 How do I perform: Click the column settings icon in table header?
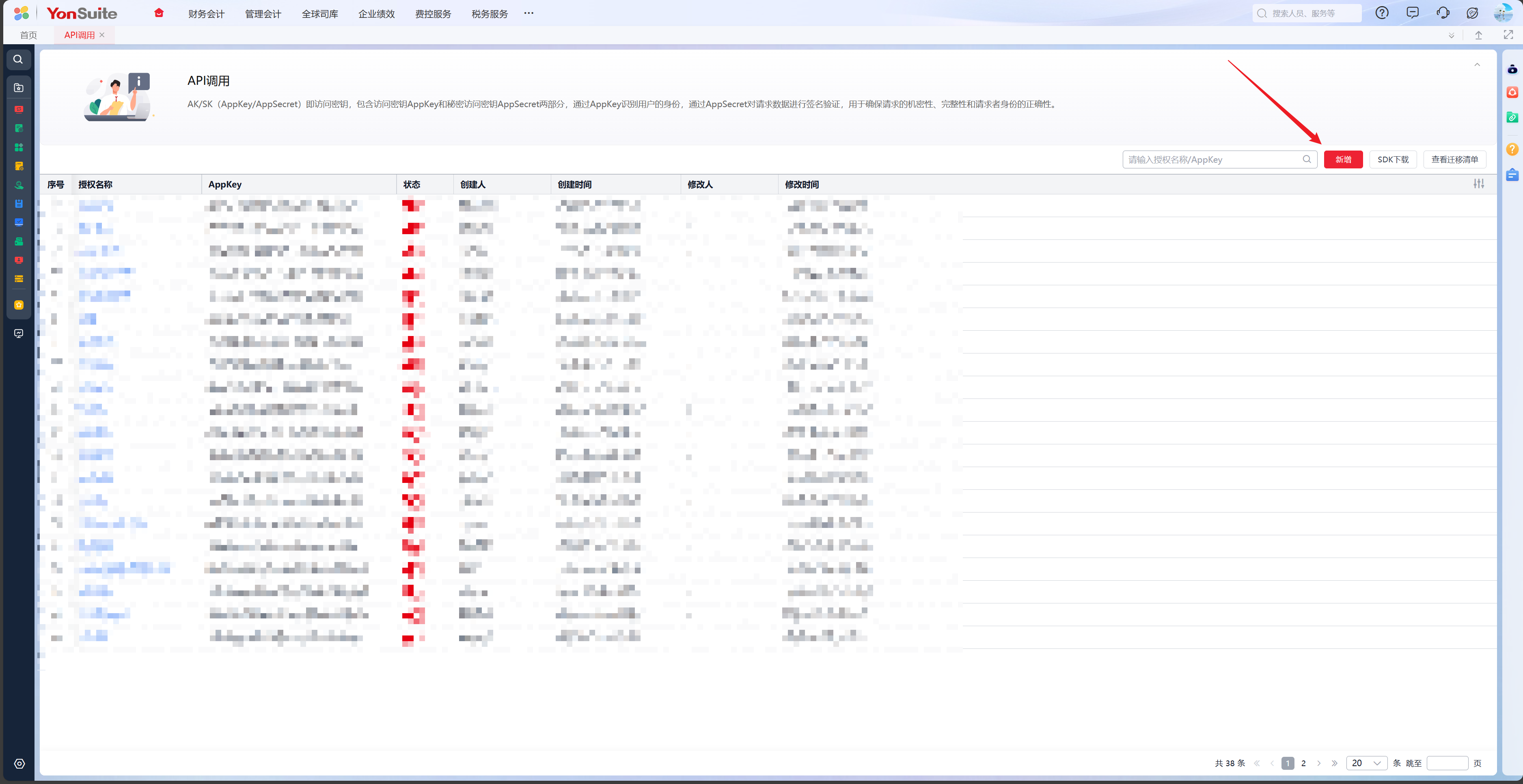tap(1478, 184)
